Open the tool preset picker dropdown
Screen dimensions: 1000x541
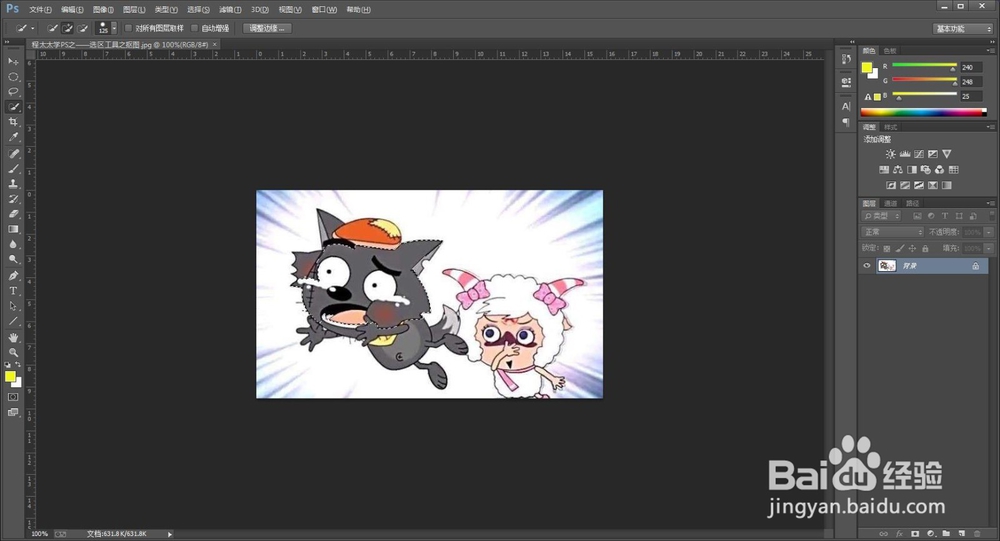tap(33, 28)
